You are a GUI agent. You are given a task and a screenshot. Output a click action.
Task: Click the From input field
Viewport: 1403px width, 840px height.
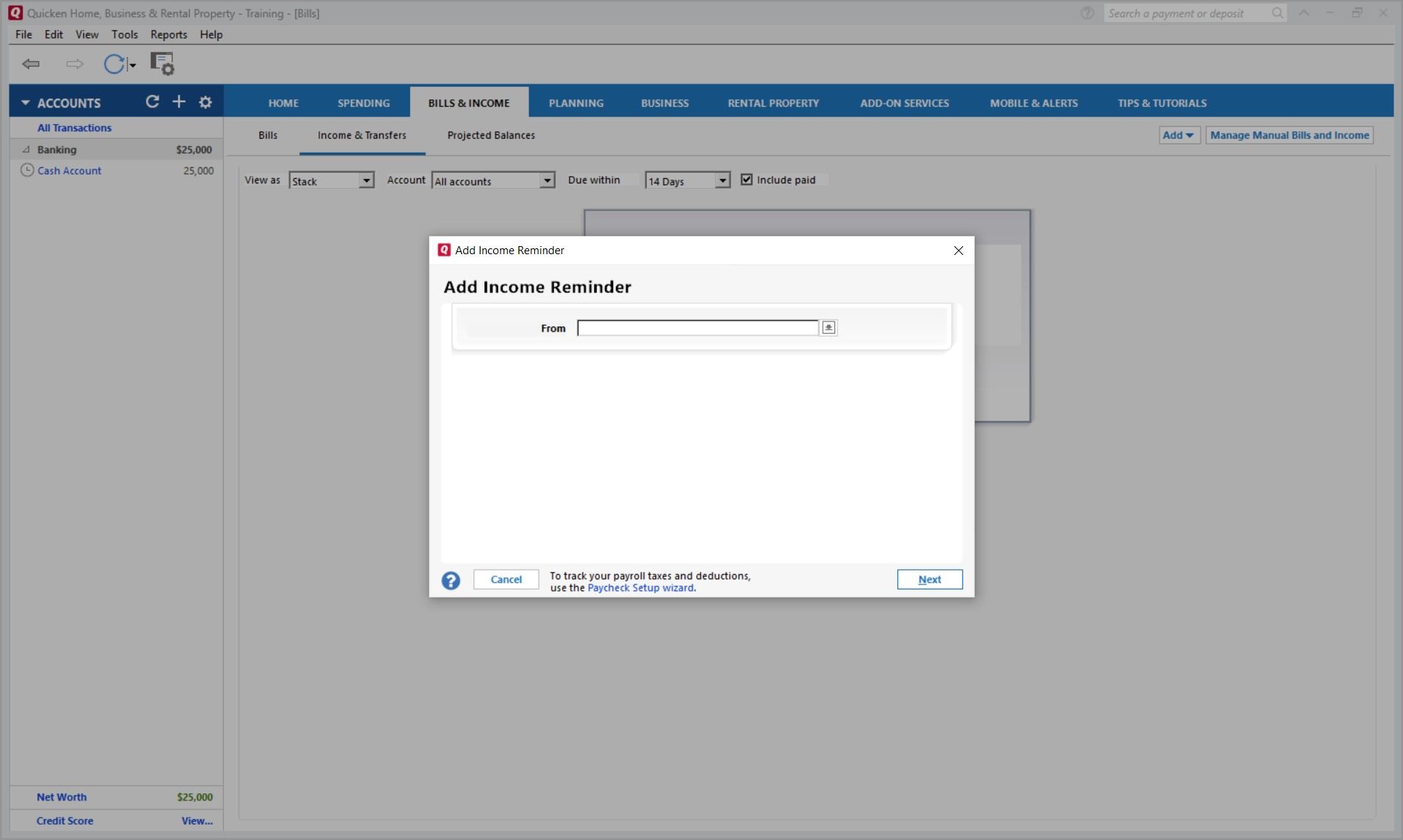pos(697,328)
